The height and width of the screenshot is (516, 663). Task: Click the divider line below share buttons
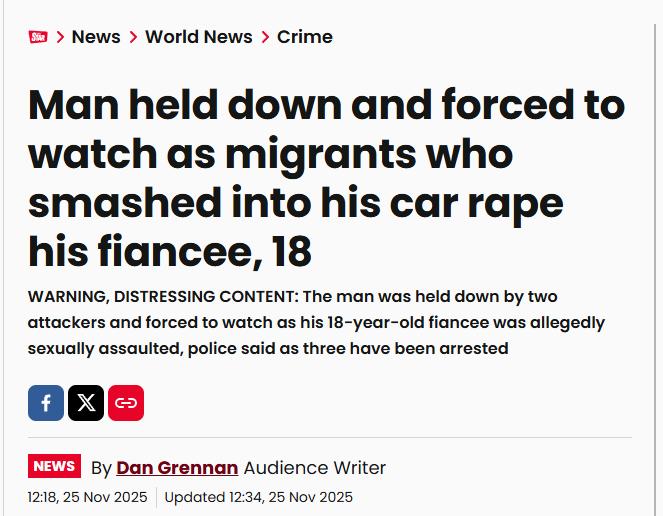click(x=330, y=437)
